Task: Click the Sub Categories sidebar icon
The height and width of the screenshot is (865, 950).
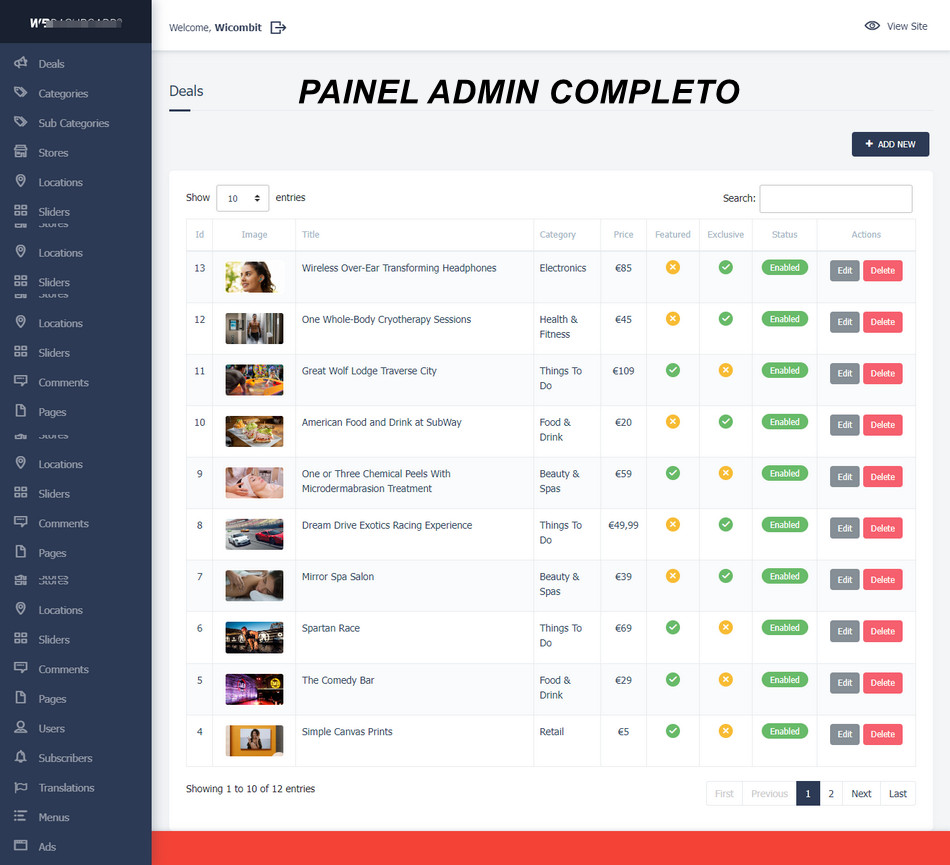Action: (x=20, y=122)
